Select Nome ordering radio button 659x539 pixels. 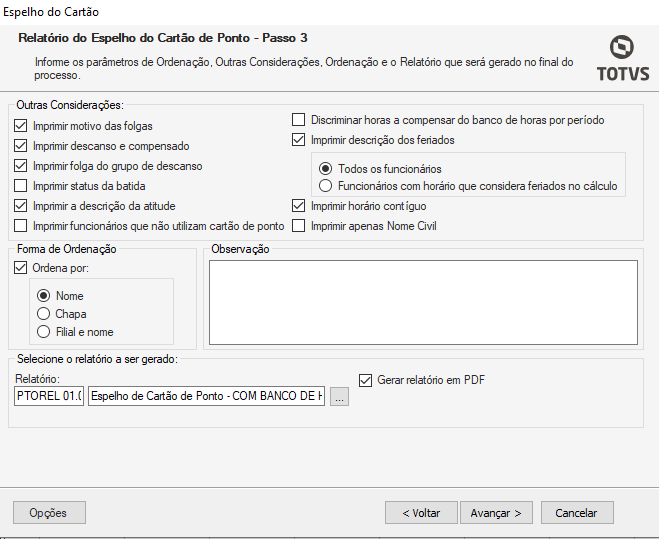click(x=43, y=296)
